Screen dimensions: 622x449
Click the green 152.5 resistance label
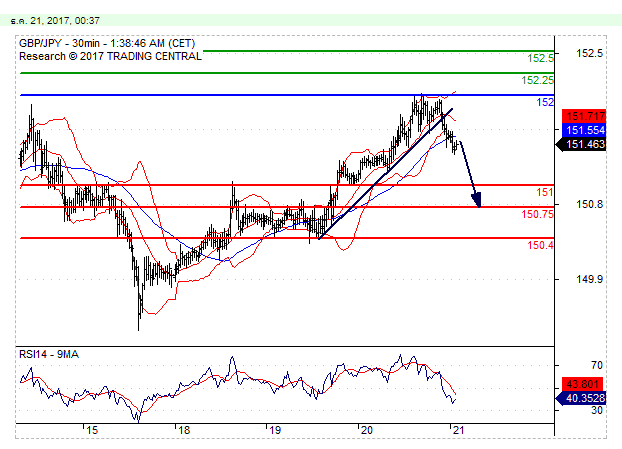540,58
